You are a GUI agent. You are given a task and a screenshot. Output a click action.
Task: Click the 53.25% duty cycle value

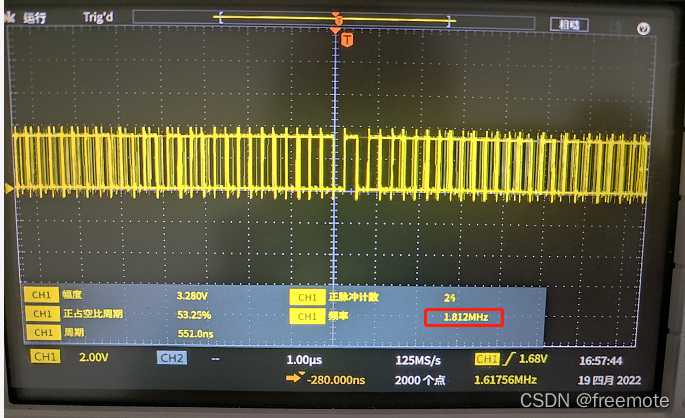[x=194, y=315]
